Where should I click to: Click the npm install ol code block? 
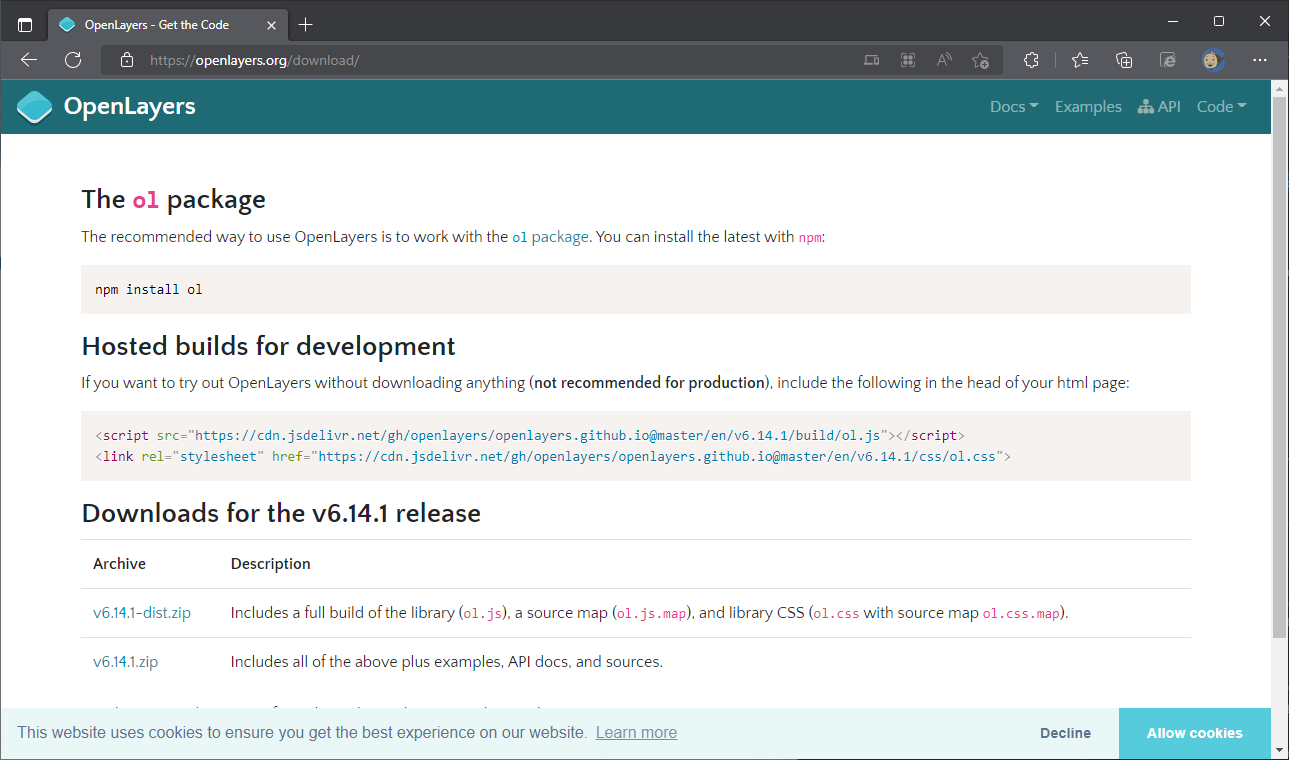(636, 290)
